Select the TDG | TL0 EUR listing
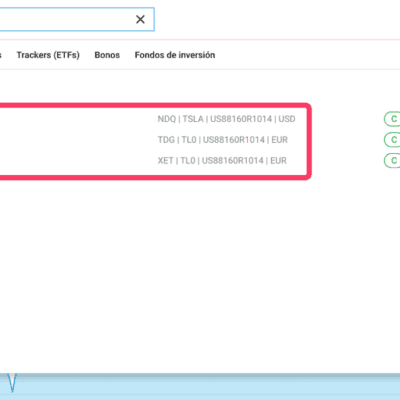 coord(223,140)
